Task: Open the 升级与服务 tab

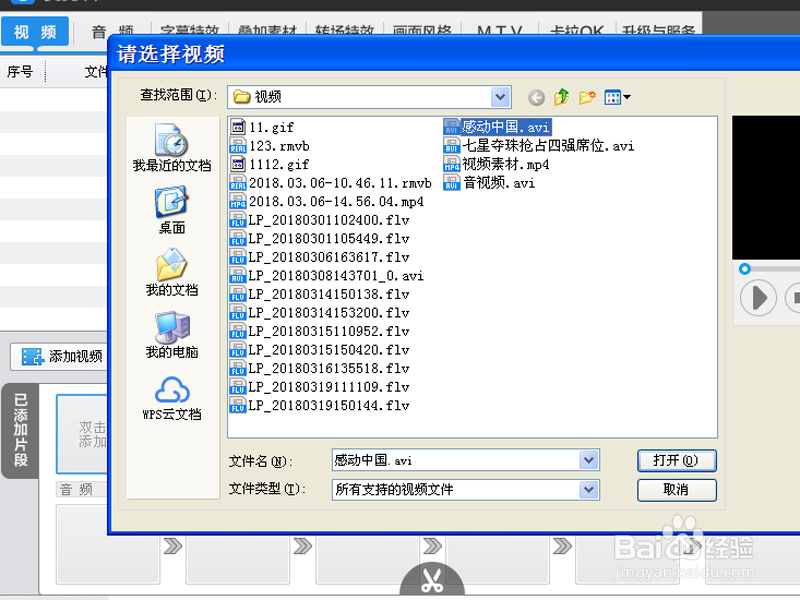Action: coord(659,31)
